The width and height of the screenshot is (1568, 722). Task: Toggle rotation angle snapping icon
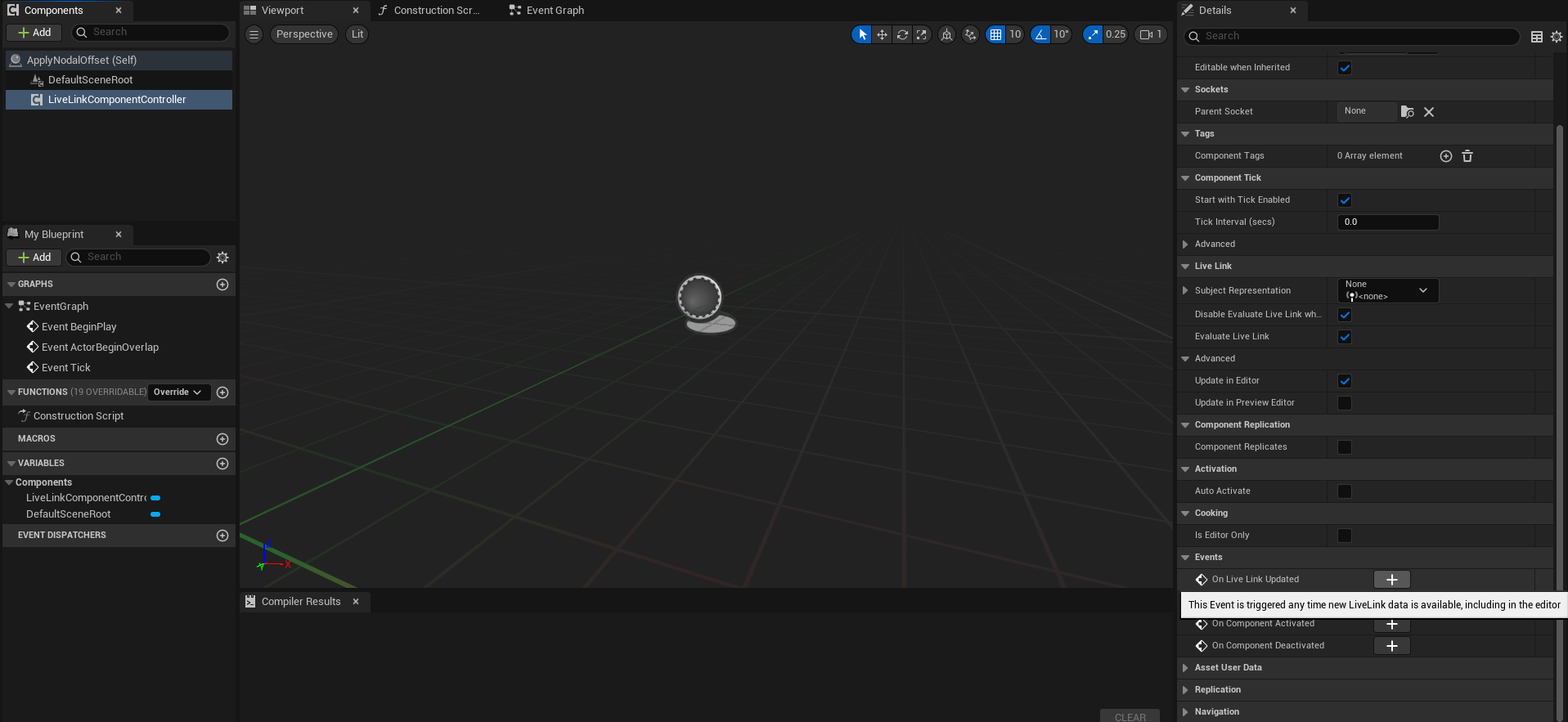pyautogui.click(x=1040, y=34)
